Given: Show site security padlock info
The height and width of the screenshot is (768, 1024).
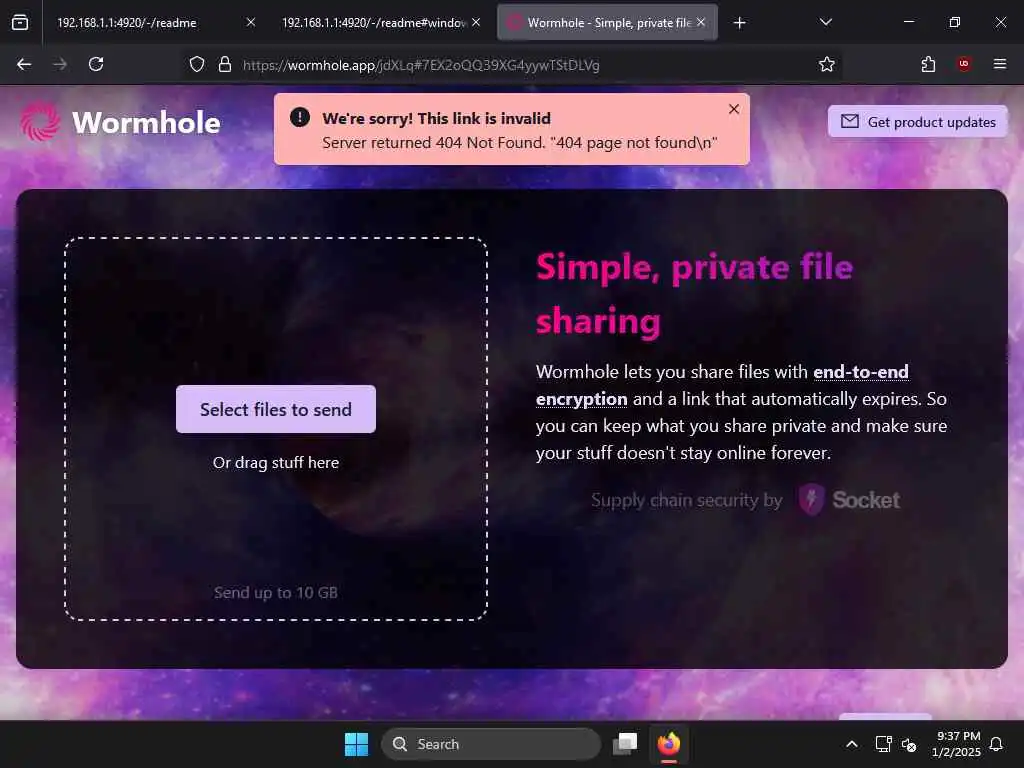Looking at the screenshot, I should 225,64.
